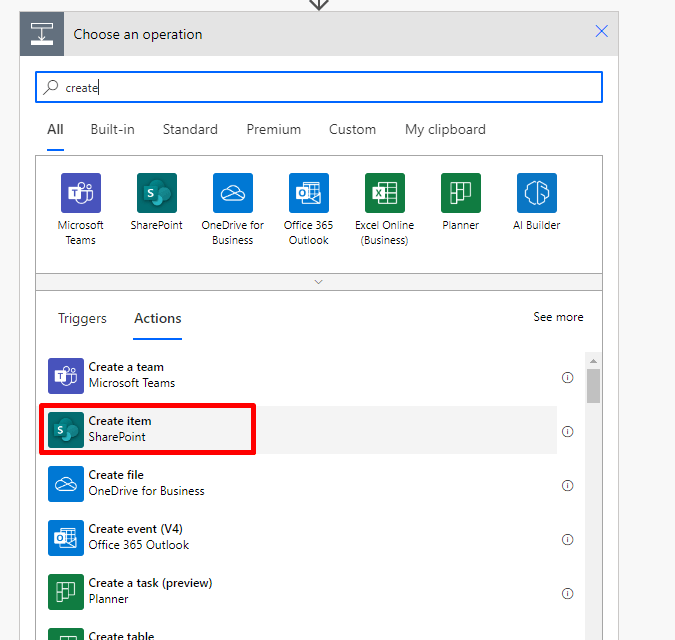The width and height of the screenshot is (675, 640).
Task: Select the SharePoint connector icon
Action: coord(156,193)
